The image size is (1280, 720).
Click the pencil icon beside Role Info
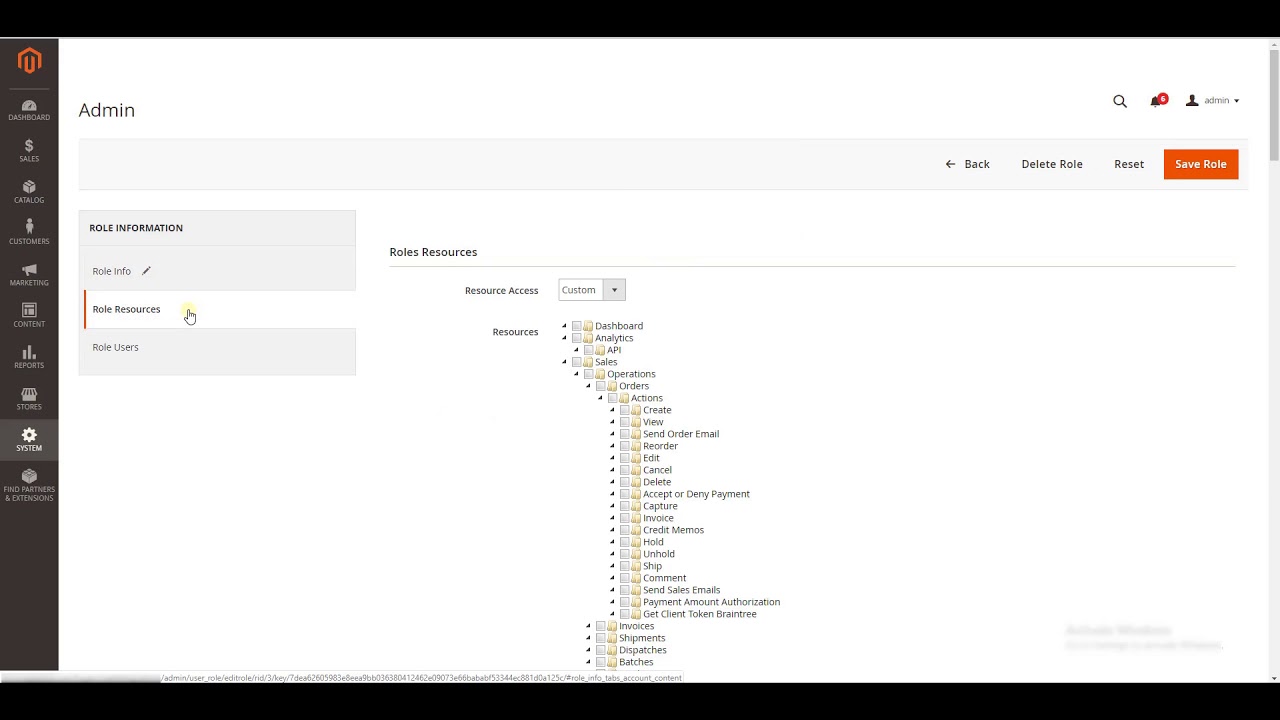(x=146, y=271)
